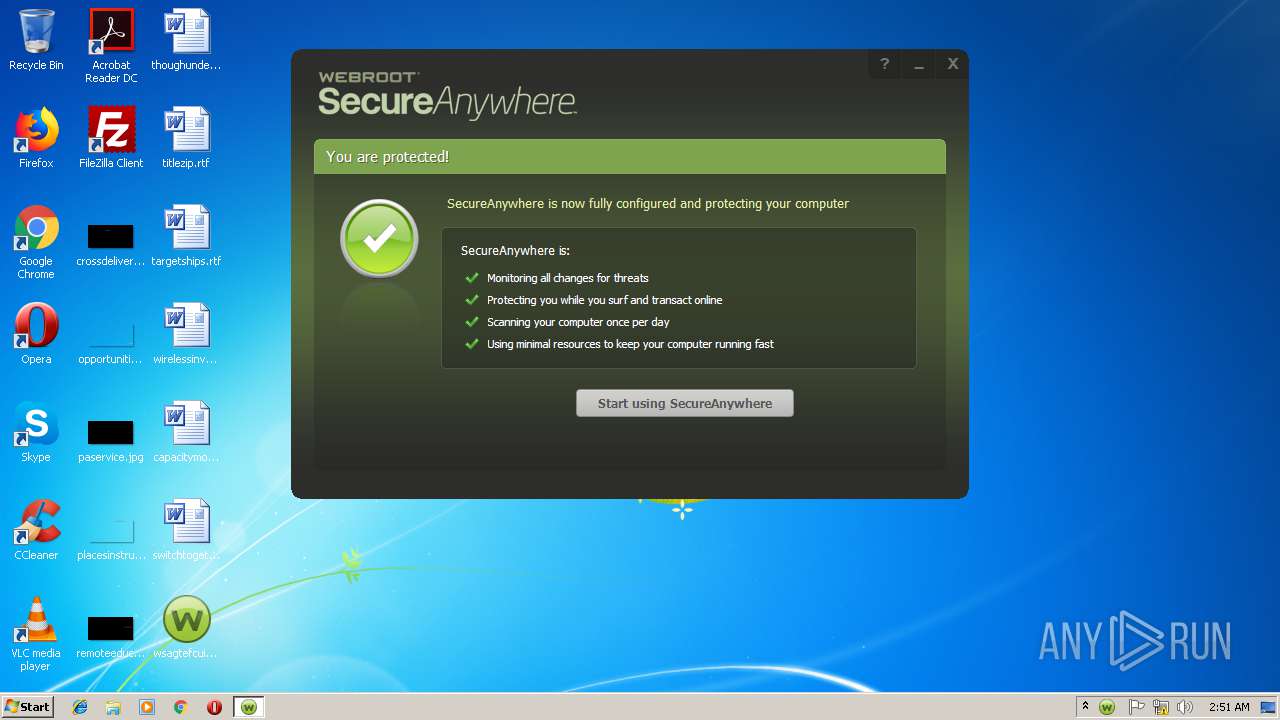Click the 'You are protected!' banner text
This screenshot has width=1280, height=720.
387,157
